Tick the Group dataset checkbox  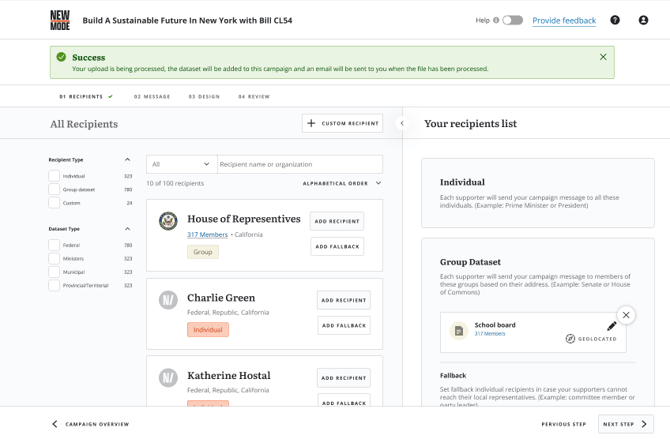pyautogui.click(x=54, y=189)
